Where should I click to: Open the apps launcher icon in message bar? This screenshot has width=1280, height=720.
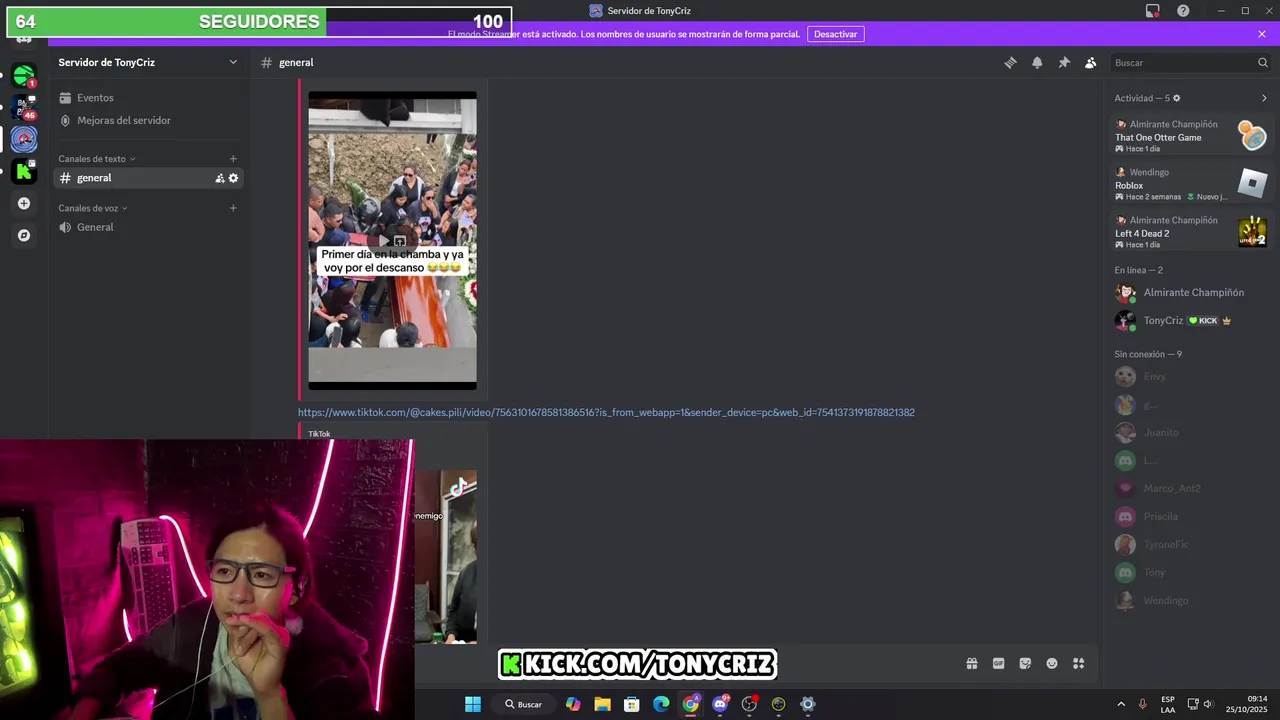tap(1079, 663)
